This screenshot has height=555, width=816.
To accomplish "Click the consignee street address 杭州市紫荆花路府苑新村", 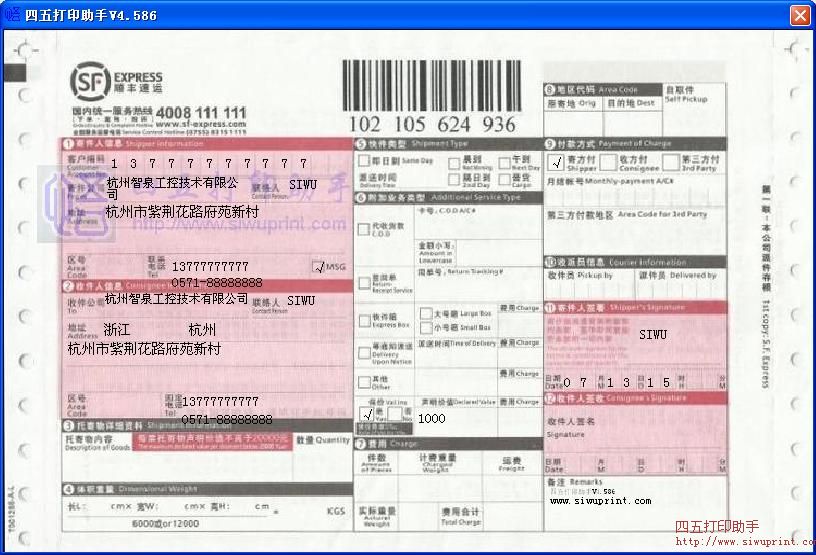I will click(145, 349).
